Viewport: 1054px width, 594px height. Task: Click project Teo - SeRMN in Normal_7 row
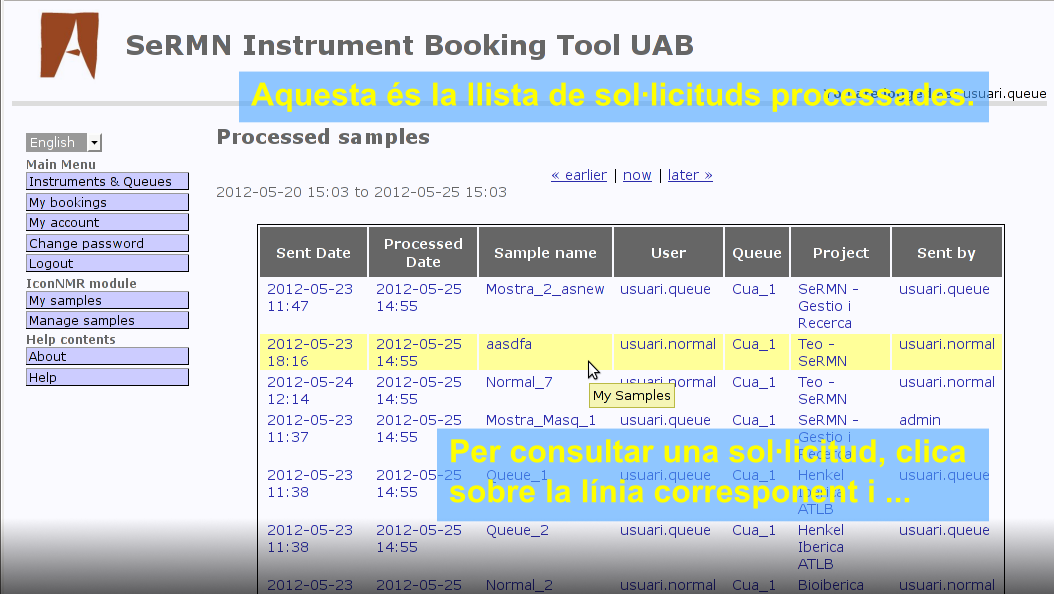point(823,391)
